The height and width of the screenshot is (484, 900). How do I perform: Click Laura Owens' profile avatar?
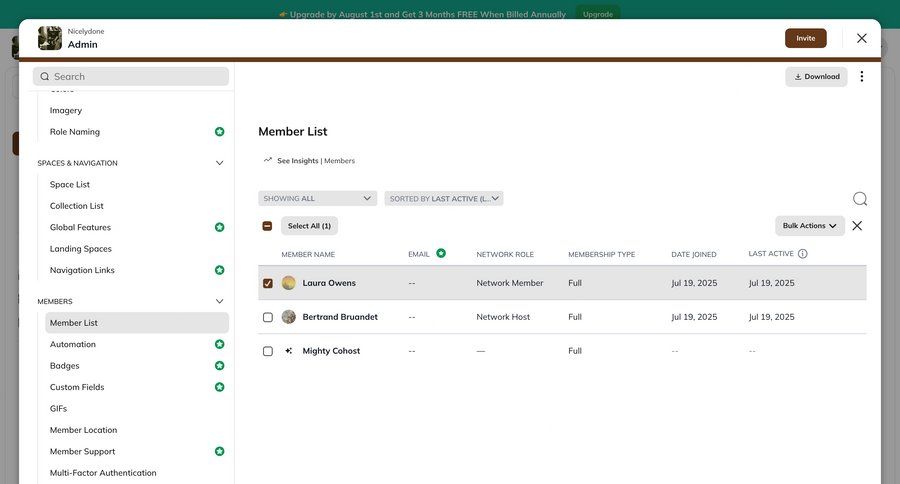pyautogui.click(x=289, y=283)
